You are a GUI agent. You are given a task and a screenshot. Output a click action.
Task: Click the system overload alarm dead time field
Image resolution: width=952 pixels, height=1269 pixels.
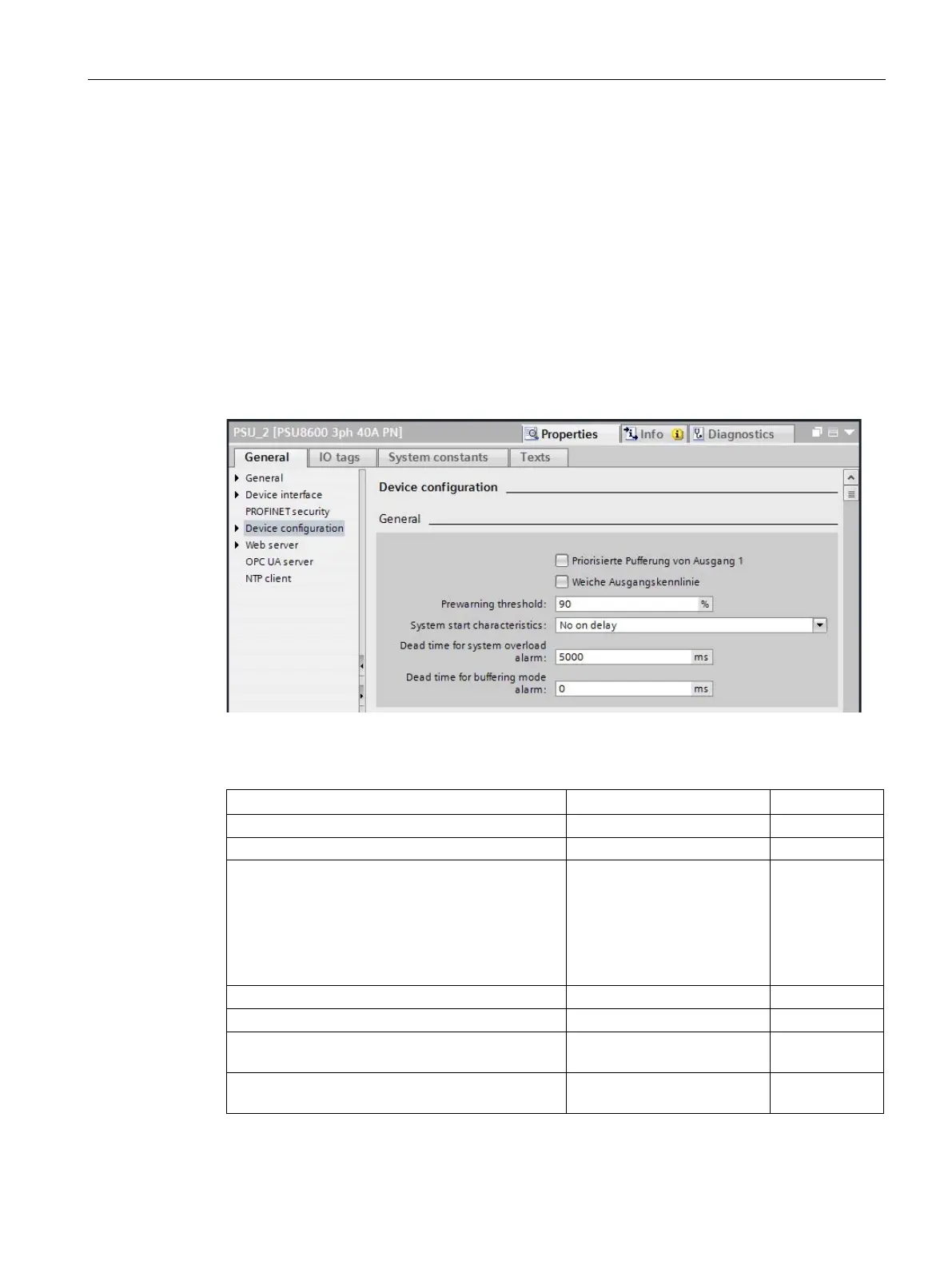coord(623,657)
